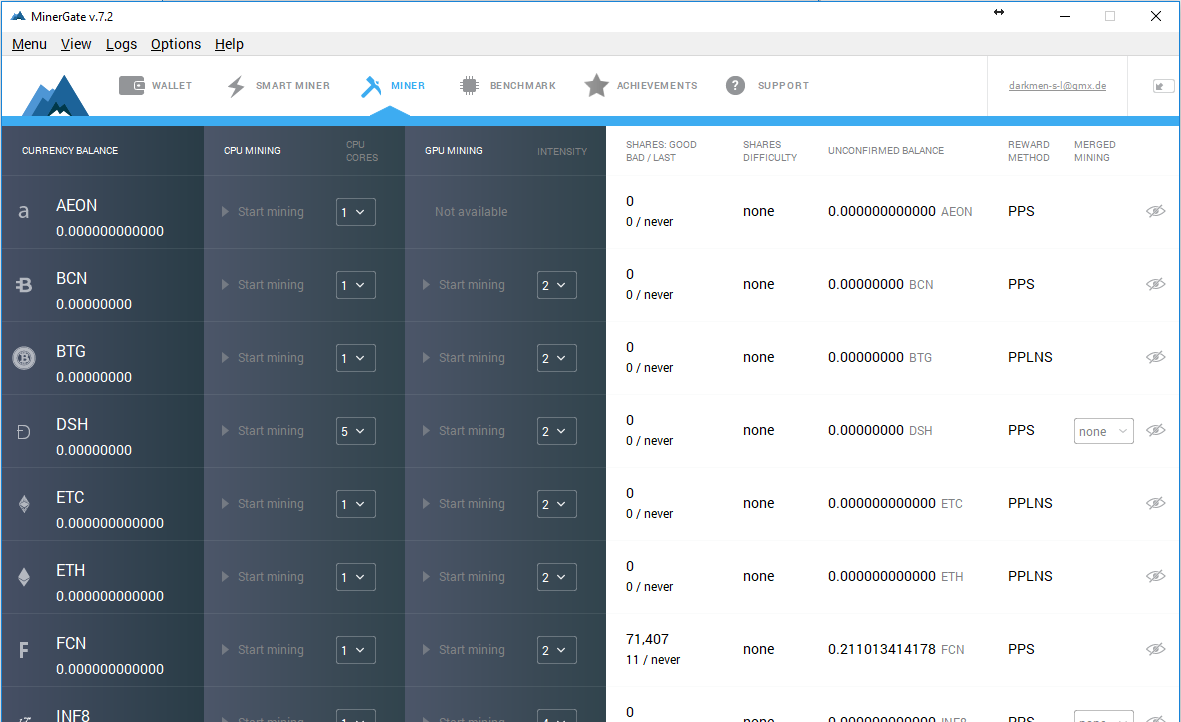This screenshot has width=1181, height=722.
Task: Click FCN good shares value 71,407
Action: tap(647, 639)
